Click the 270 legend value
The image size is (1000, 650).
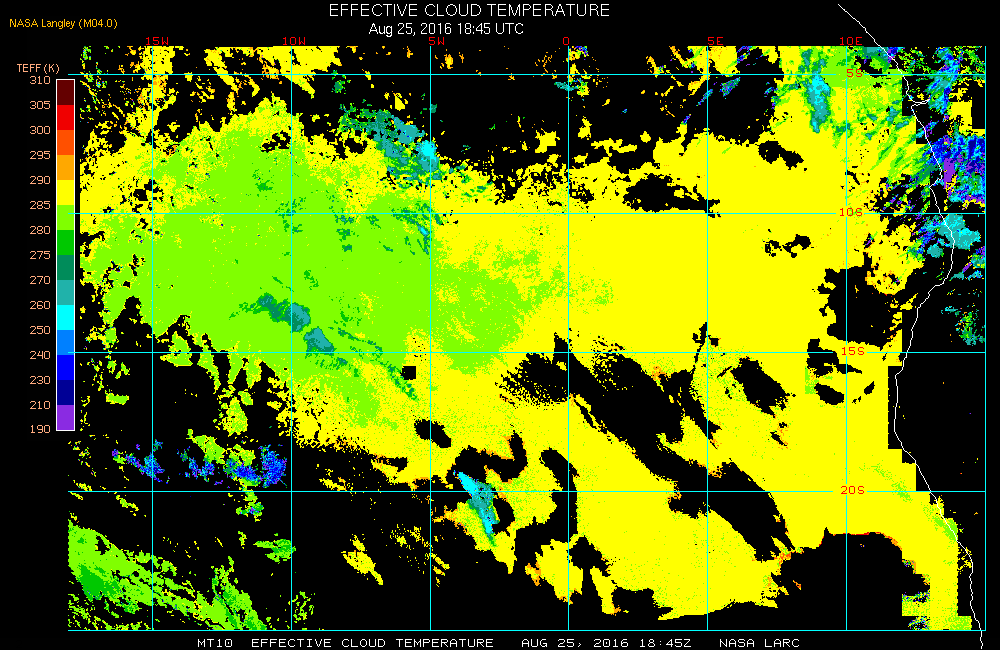(x=40, y=279)
